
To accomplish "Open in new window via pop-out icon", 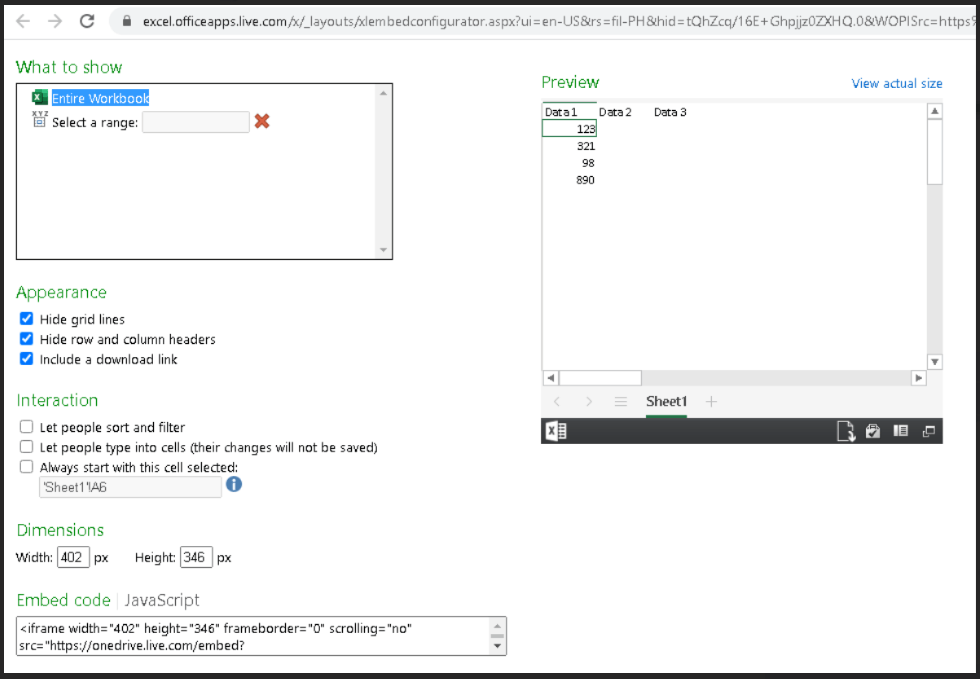I will [x=928, y=430].
